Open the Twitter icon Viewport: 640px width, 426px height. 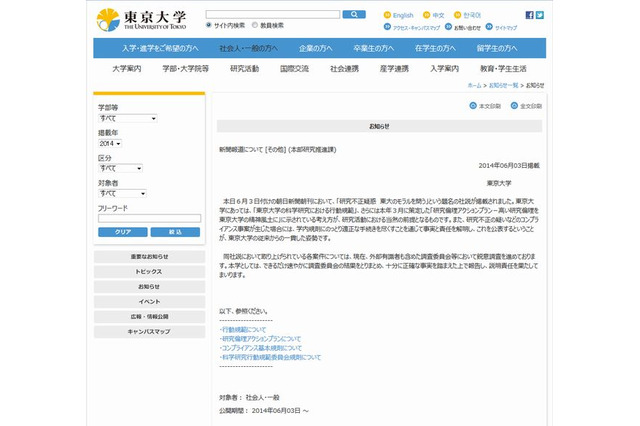pos(540,15)
